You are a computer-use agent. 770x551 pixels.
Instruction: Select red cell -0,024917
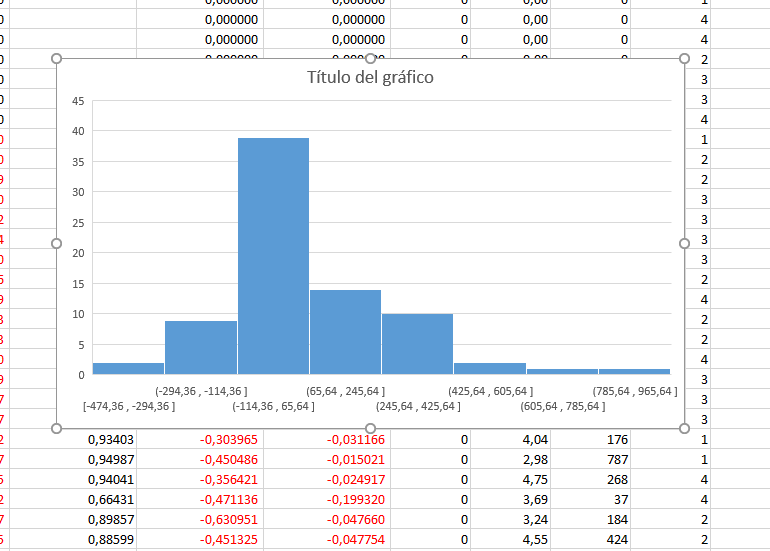click(x=327, y=479)
